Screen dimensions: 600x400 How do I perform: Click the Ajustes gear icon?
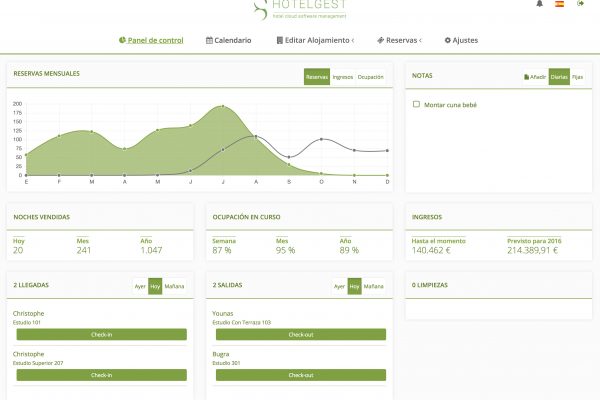point(447,40)
